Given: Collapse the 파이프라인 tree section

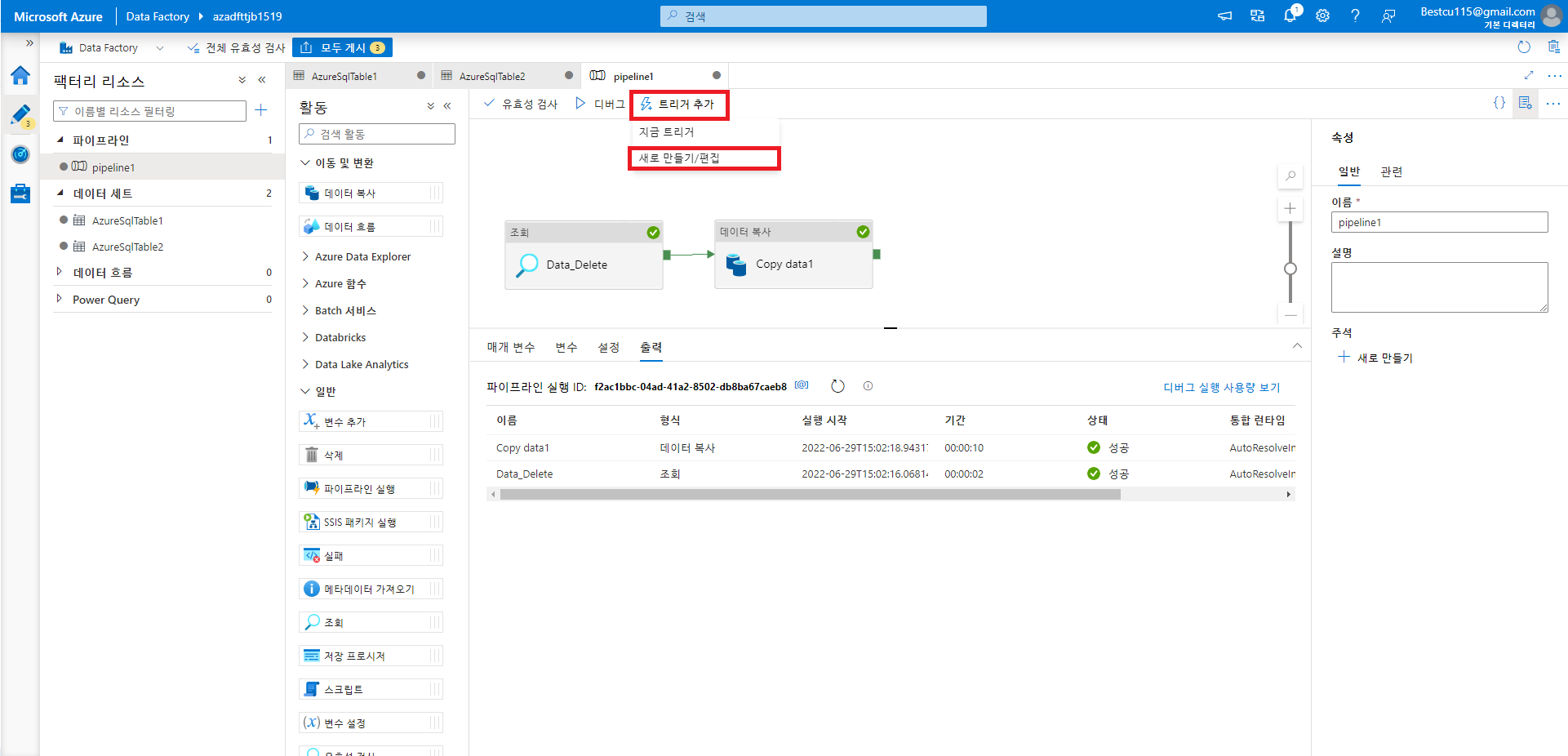Looking at the screenshot, I should click(x=60, y=140).
